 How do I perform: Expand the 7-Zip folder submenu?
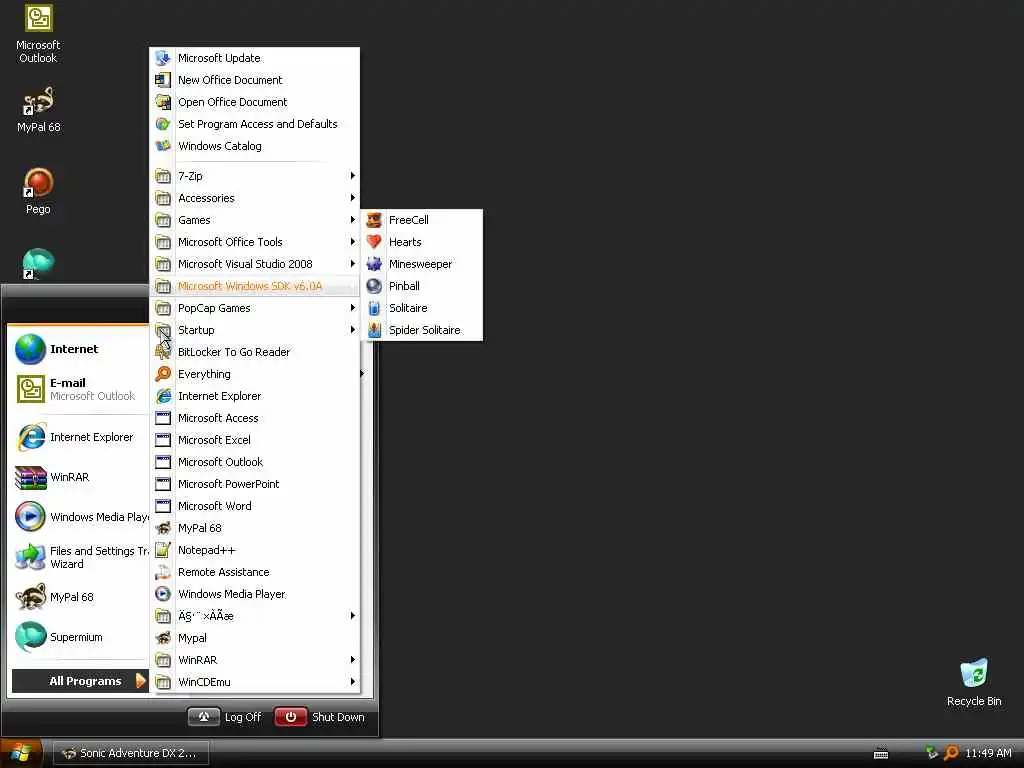click(x=255, y=176)
